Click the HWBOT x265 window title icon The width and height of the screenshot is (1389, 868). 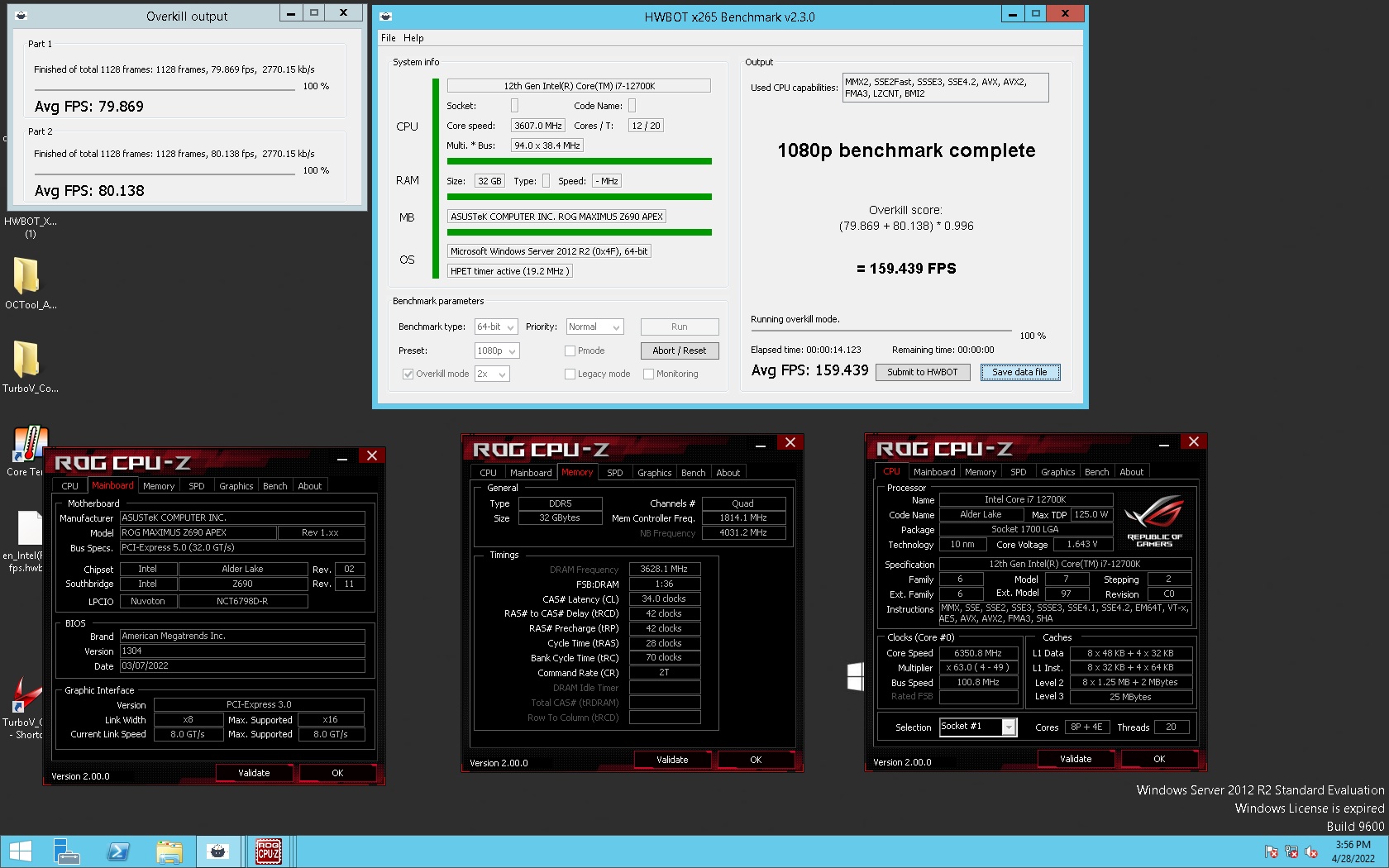(385, 17)
